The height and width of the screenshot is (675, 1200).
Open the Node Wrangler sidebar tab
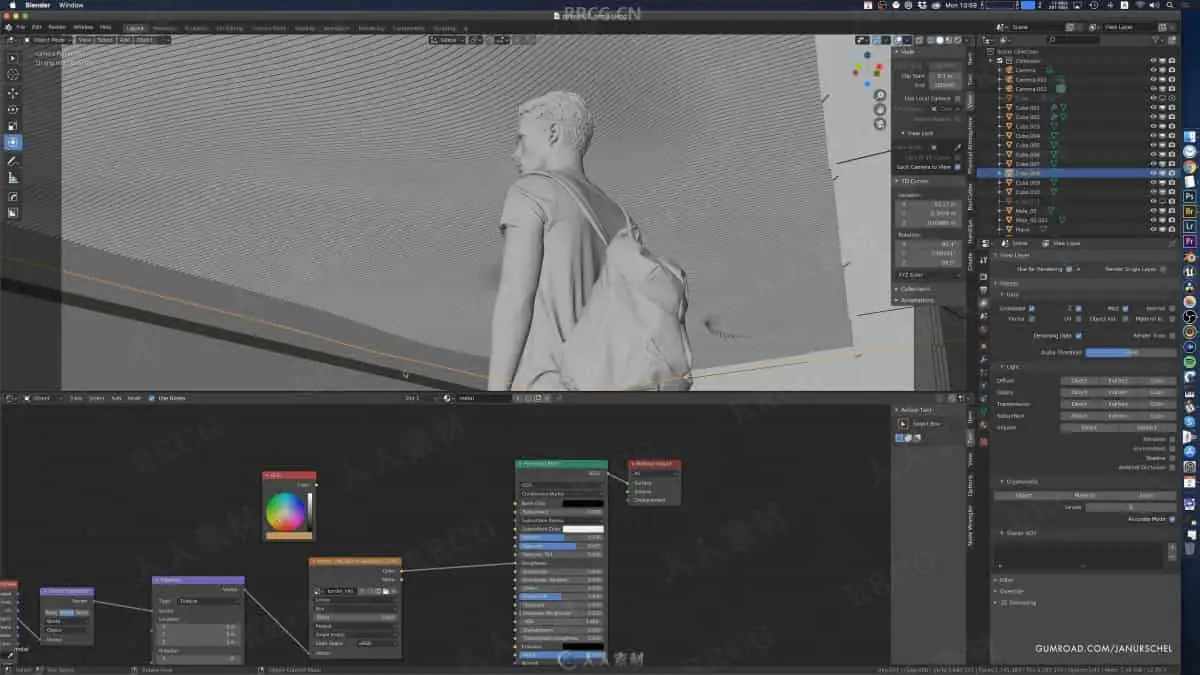tap(970, 525)
